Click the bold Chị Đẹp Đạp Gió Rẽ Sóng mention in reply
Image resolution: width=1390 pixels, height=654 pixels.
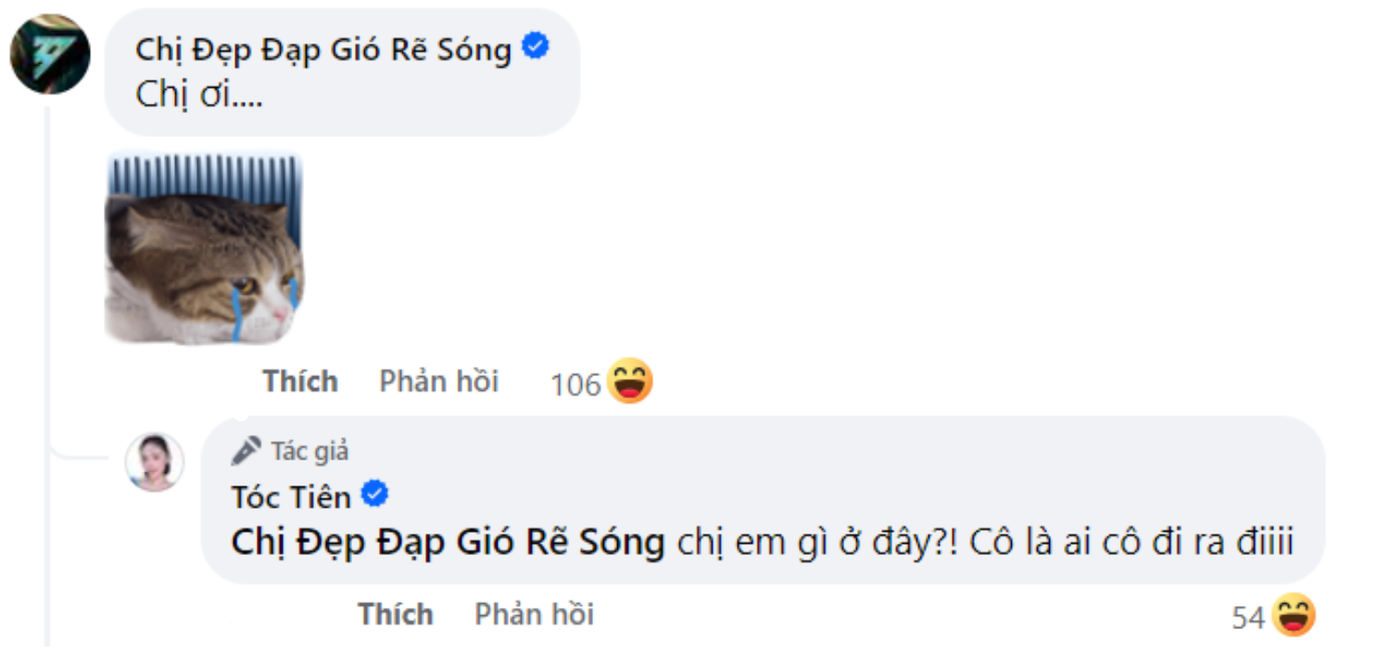tap(447, 542)
